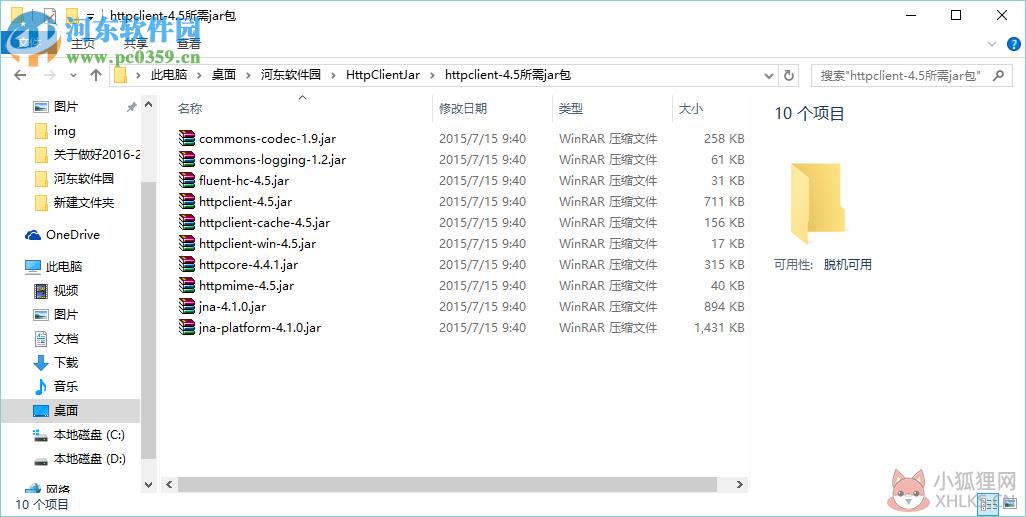
Task: Expand the ribbon with chevron
Action: 993,44
